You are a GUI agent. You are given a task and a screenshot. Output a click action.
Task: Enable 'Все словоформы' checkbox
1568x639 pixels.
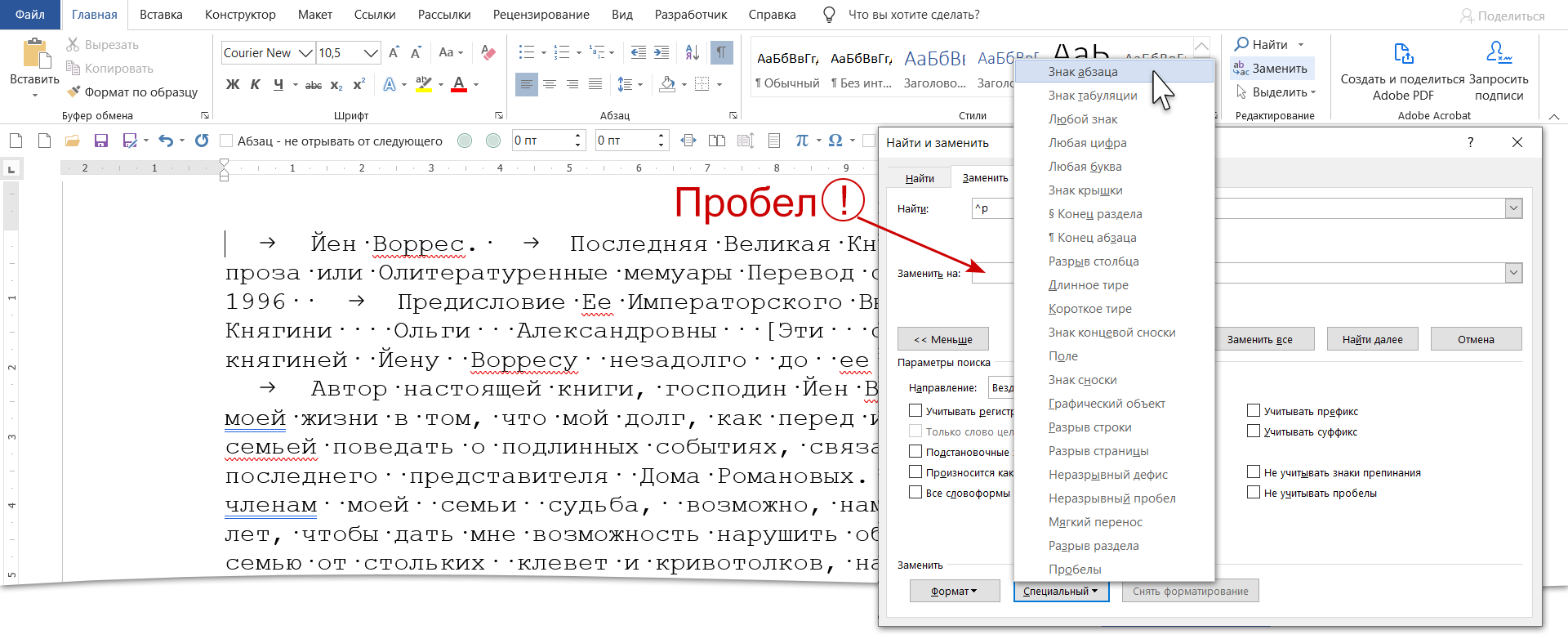[915, 492]
